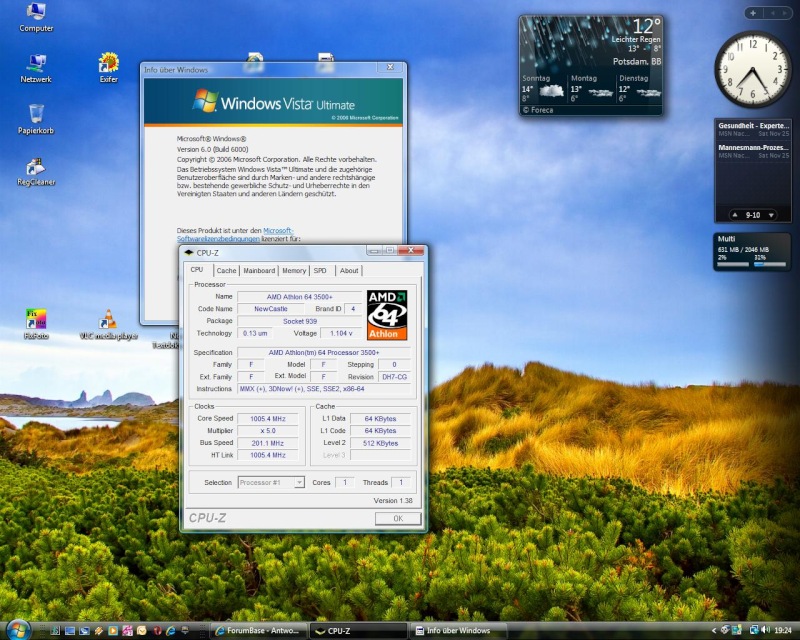Click the CPU-Z title bar icon
Screen dimensions: 800x640
point(189,253)
